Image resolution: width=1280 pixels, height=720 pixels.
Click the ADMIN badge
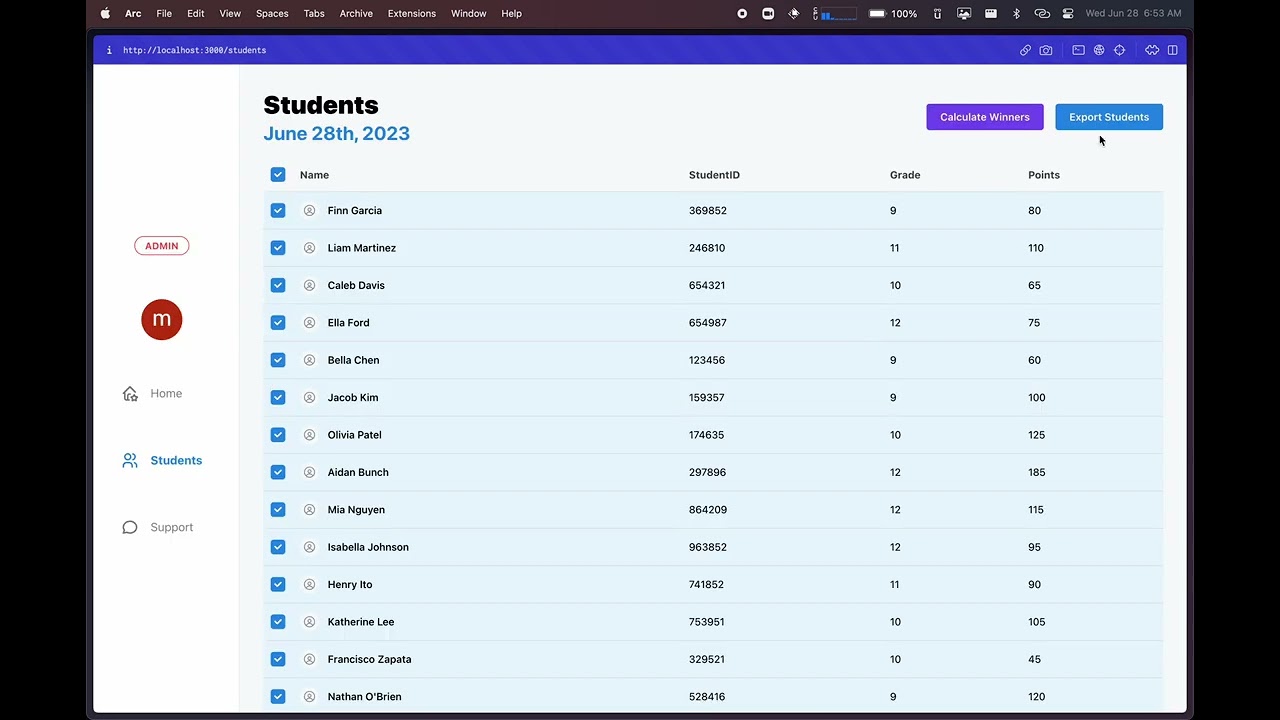pyautogui.click(x=162, y=246)
